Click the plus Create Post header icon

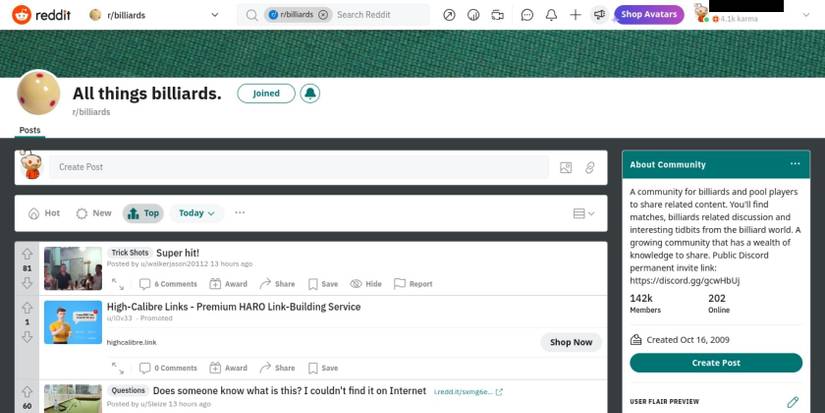[575, 15]
